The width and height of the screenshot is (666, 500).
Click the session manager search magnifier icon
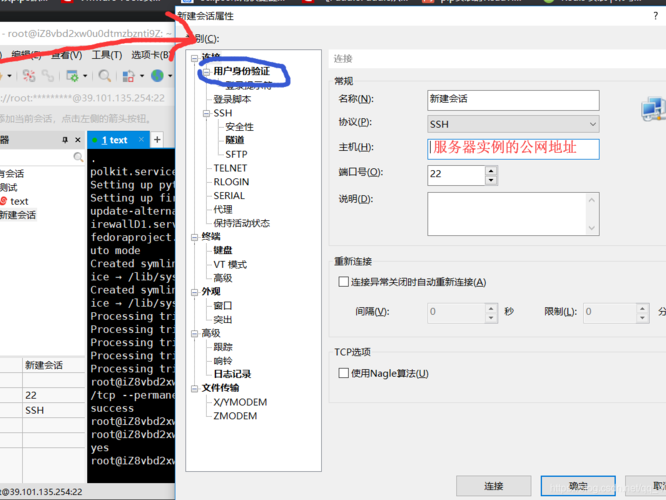(78, 157)
